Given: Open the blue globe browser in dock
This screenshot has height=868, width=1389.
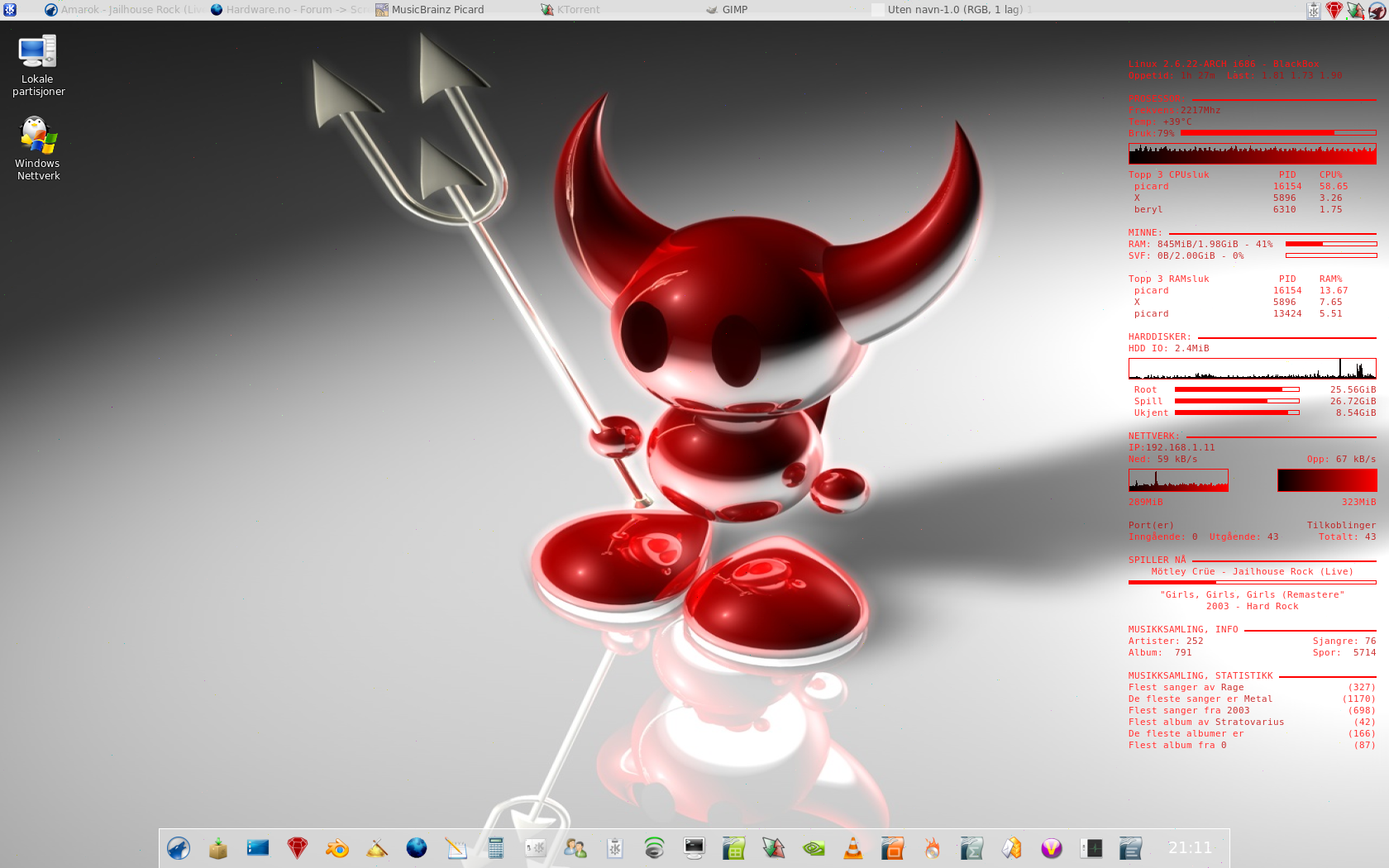Looking at the screenshot, I should [417, 848].
